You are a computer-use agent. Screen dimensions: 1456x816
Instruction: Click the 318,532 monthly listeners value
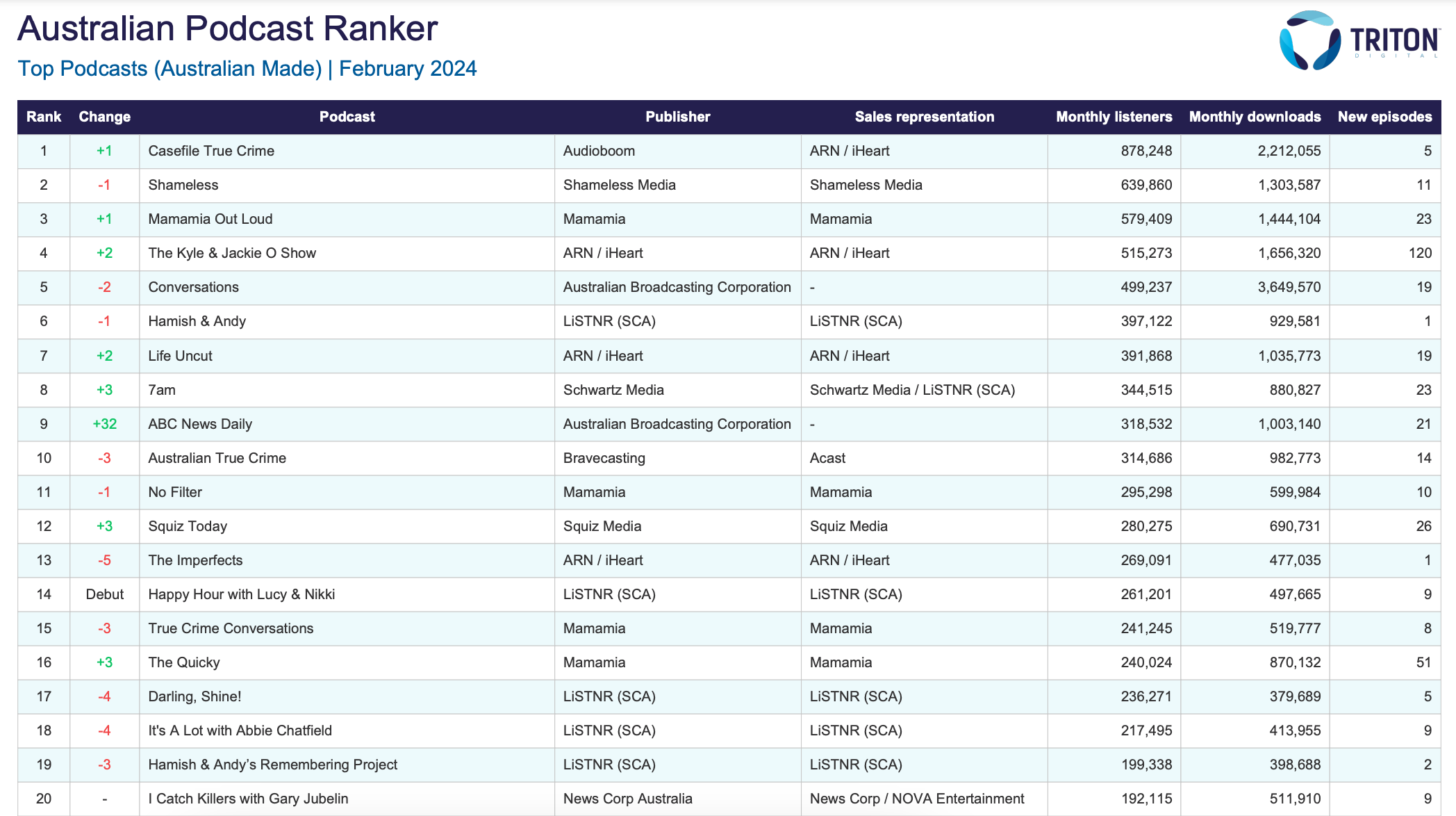pyautogui.click(x=1146, y=424)
